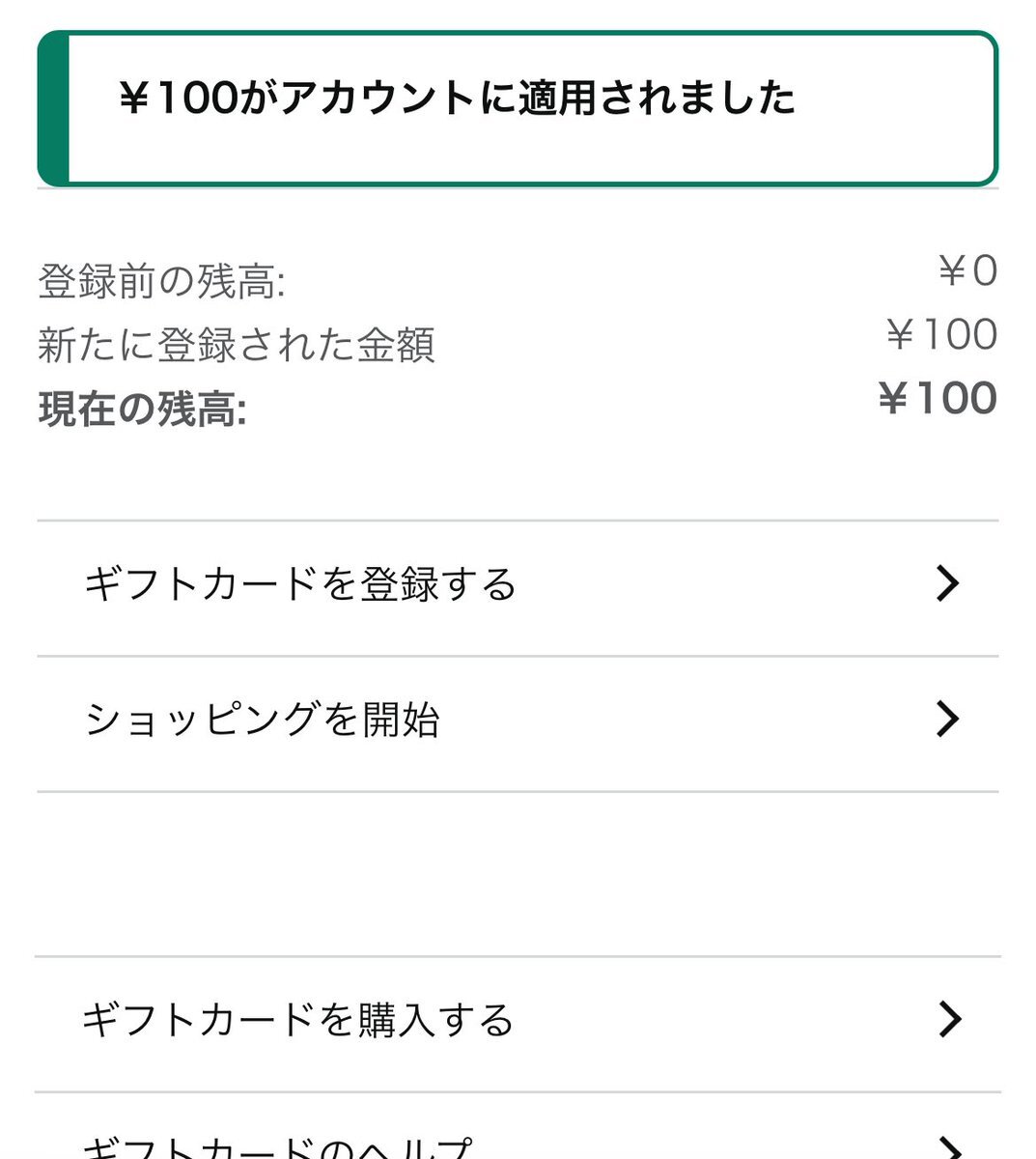Tap the 新たに登録された金額 label

pyautogui.click(x=237, y=346)
